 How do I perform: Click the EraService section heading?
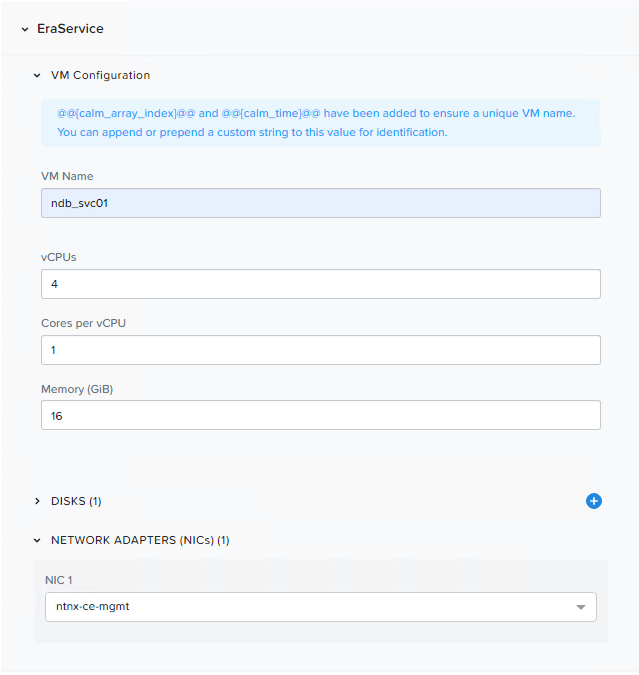point(70,29)
